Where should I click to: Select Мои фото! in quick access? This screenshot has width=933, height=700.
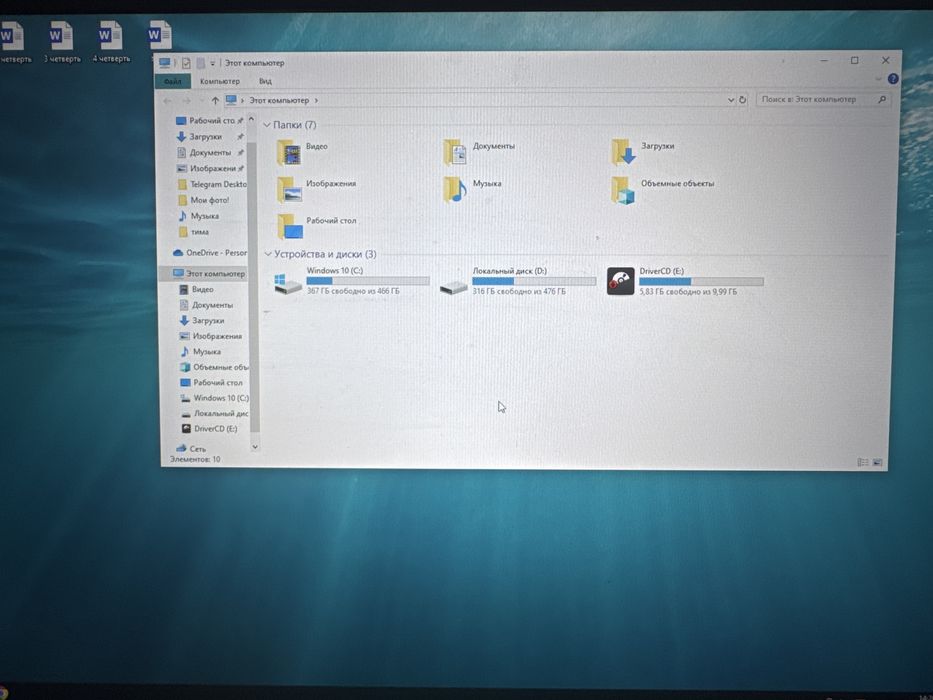pyautogui.click(x=203, y=200)
